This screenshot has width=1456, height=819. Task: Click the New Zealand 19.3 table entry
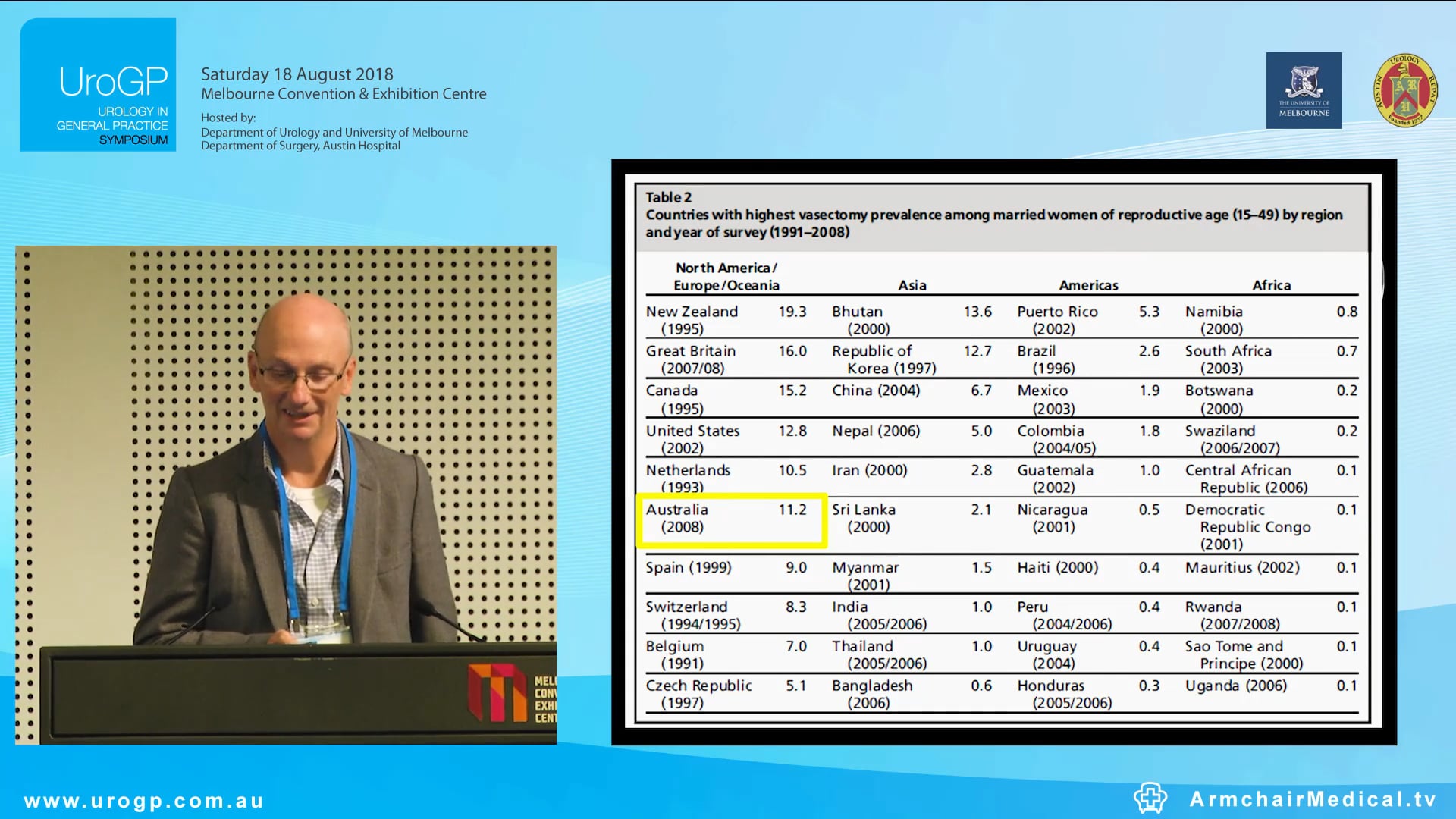click(725, 319)
